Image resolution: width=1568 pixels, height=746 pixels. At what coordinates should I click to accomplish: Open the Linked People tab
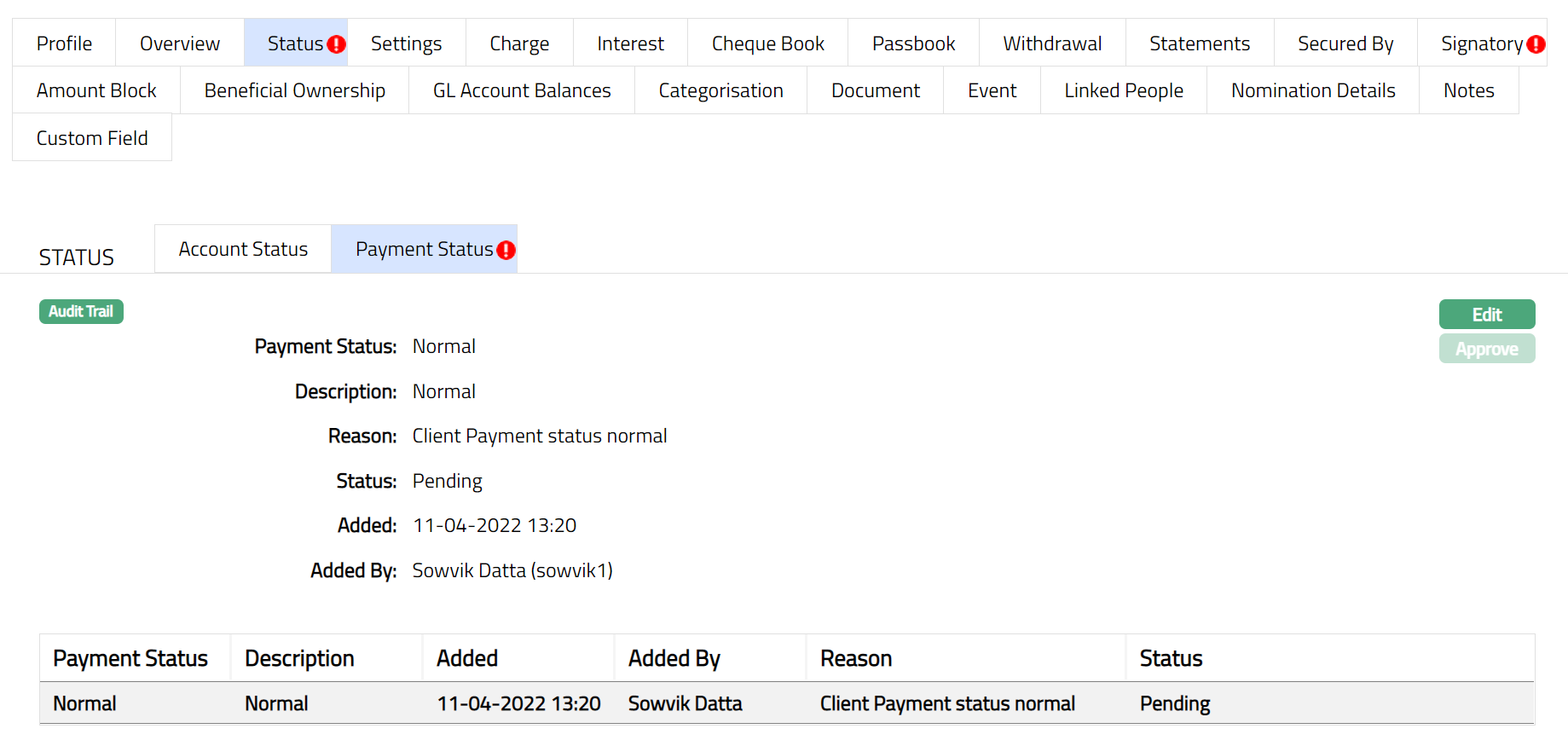point(1123,90)
